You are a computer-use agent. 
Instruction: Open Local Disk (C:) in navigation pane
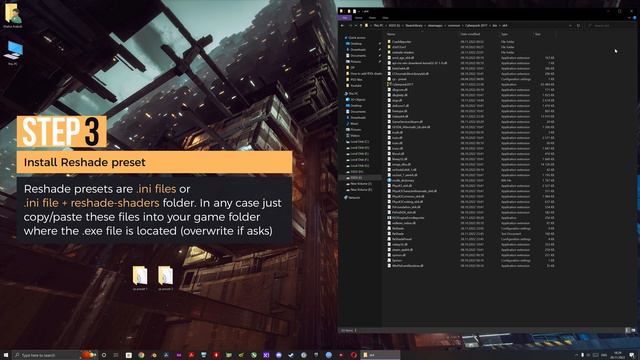359,142
